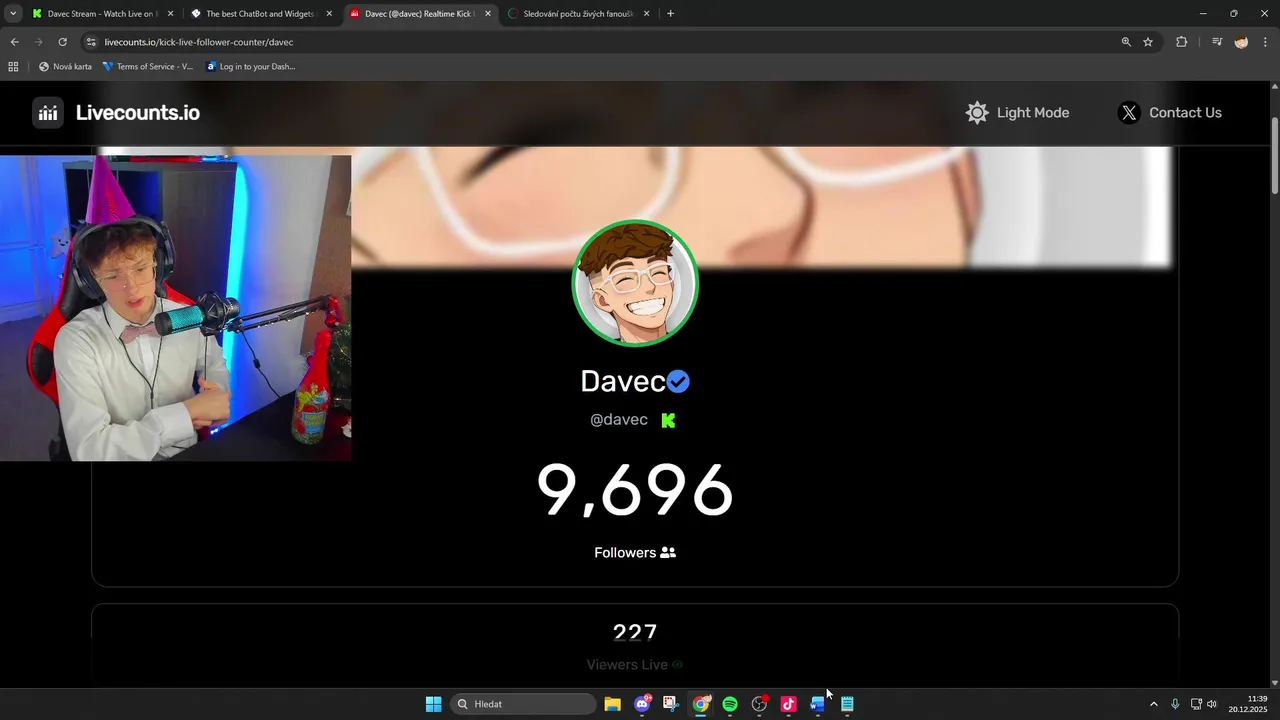The width and height of the screenshot is (1280, 720).
Task: Click the Viewers Live label
Action: coord(627,664)
